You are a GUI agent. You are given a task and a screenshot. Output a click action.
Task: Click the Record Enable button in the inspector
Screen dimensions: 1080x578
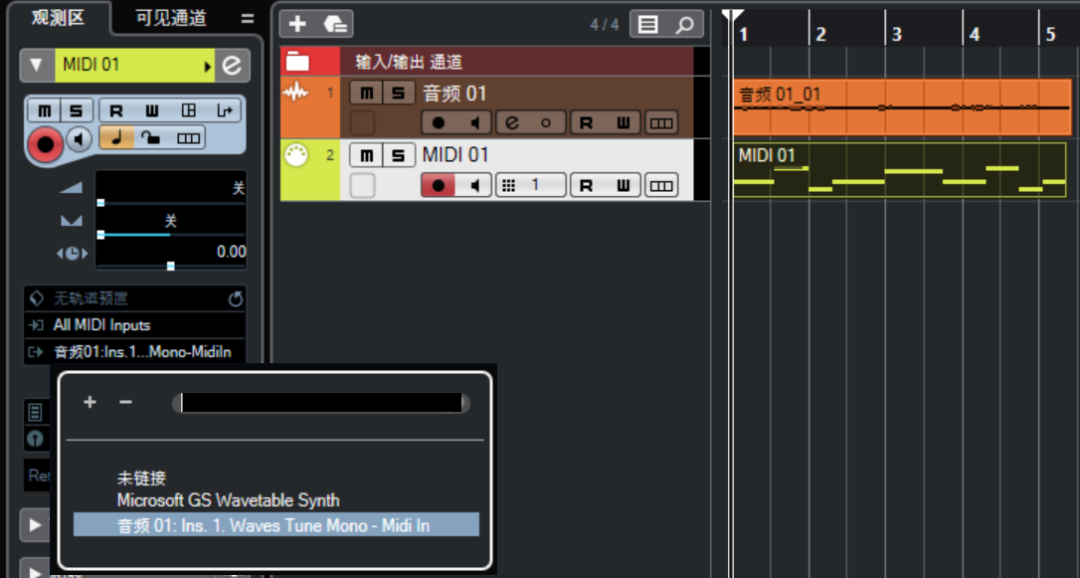point(45,145)
